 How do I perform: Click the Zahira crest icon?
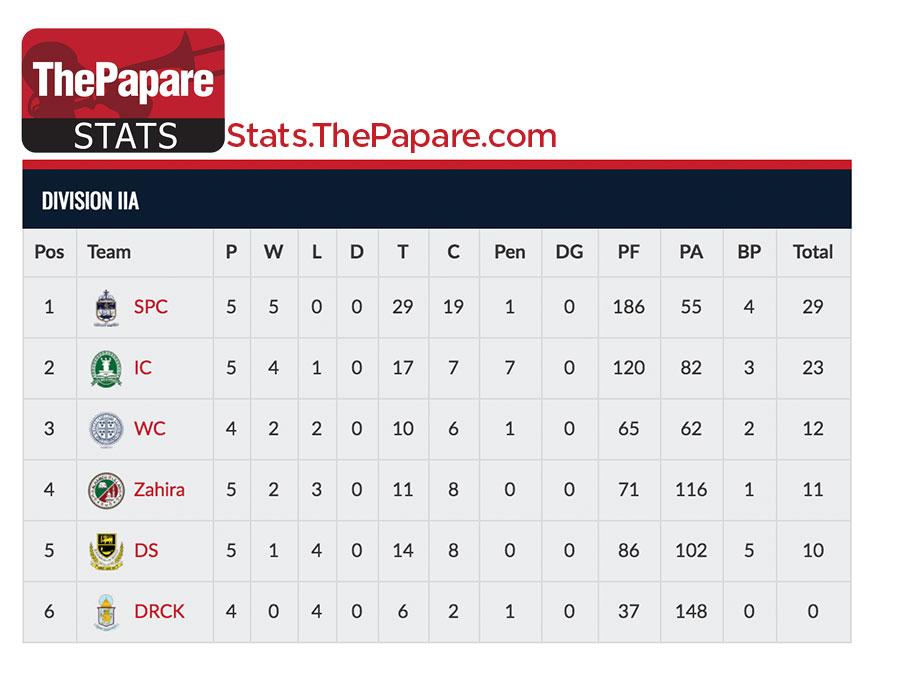[106, 491]
